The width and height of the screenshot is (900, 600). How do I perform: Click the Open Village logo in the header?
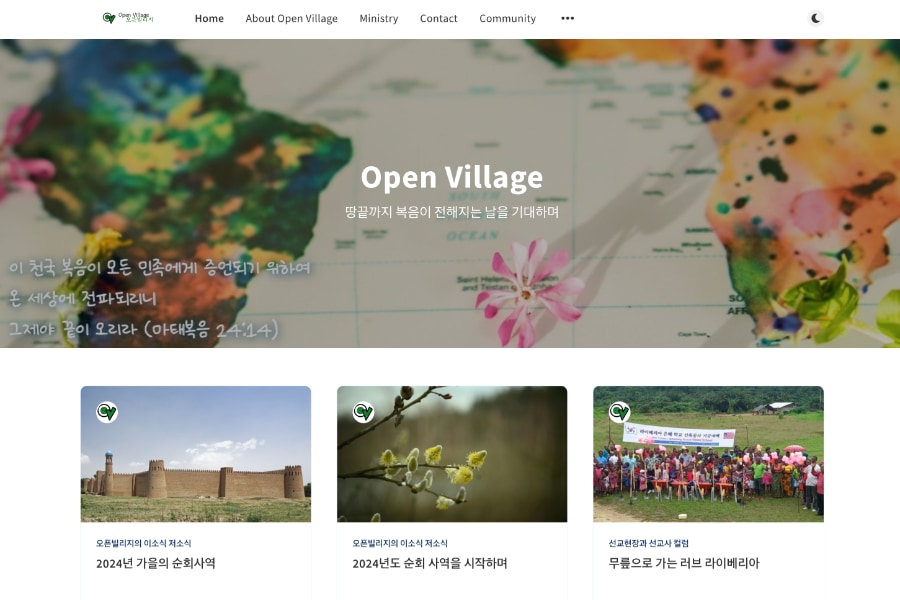pyautogui.click(x=128, y=18)
